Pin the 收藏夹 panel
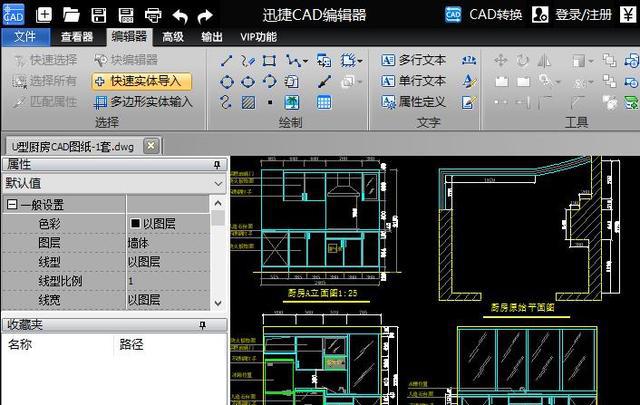 (x=202, y=325)
